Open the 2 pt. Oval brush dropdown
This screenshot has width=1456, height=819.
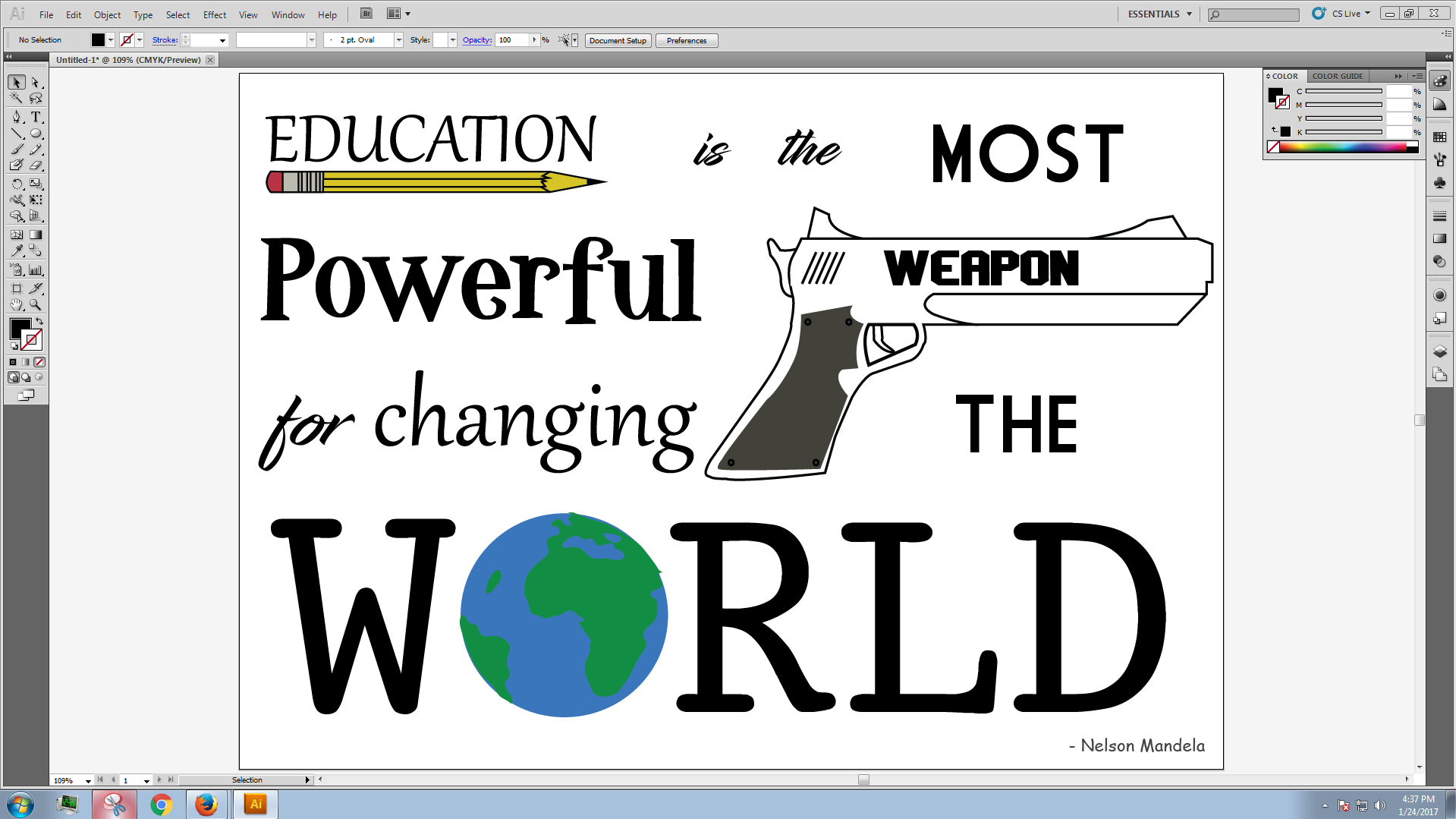tap(398, 40)
